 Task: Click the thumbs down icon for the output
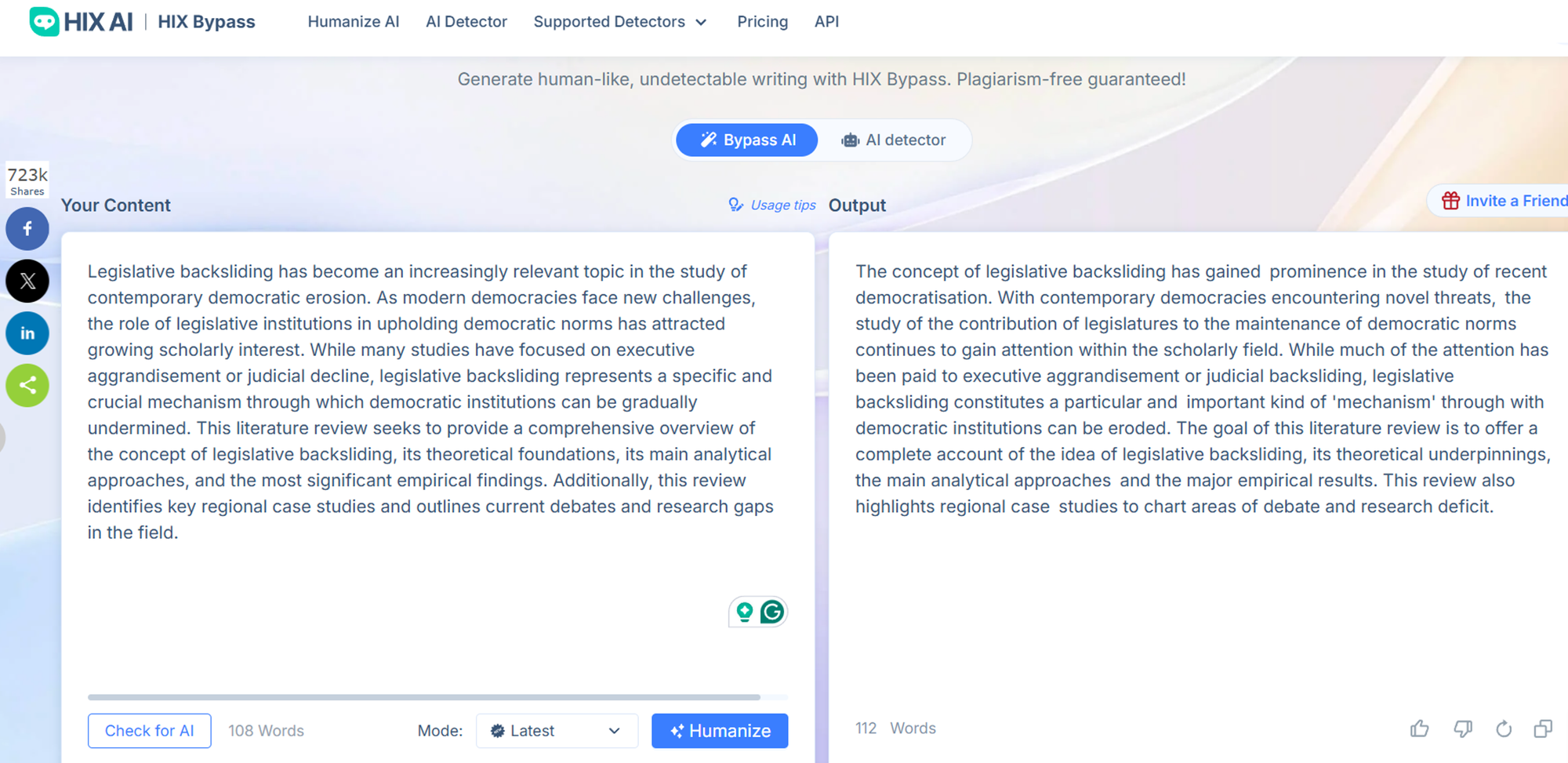click(1462, 728)
